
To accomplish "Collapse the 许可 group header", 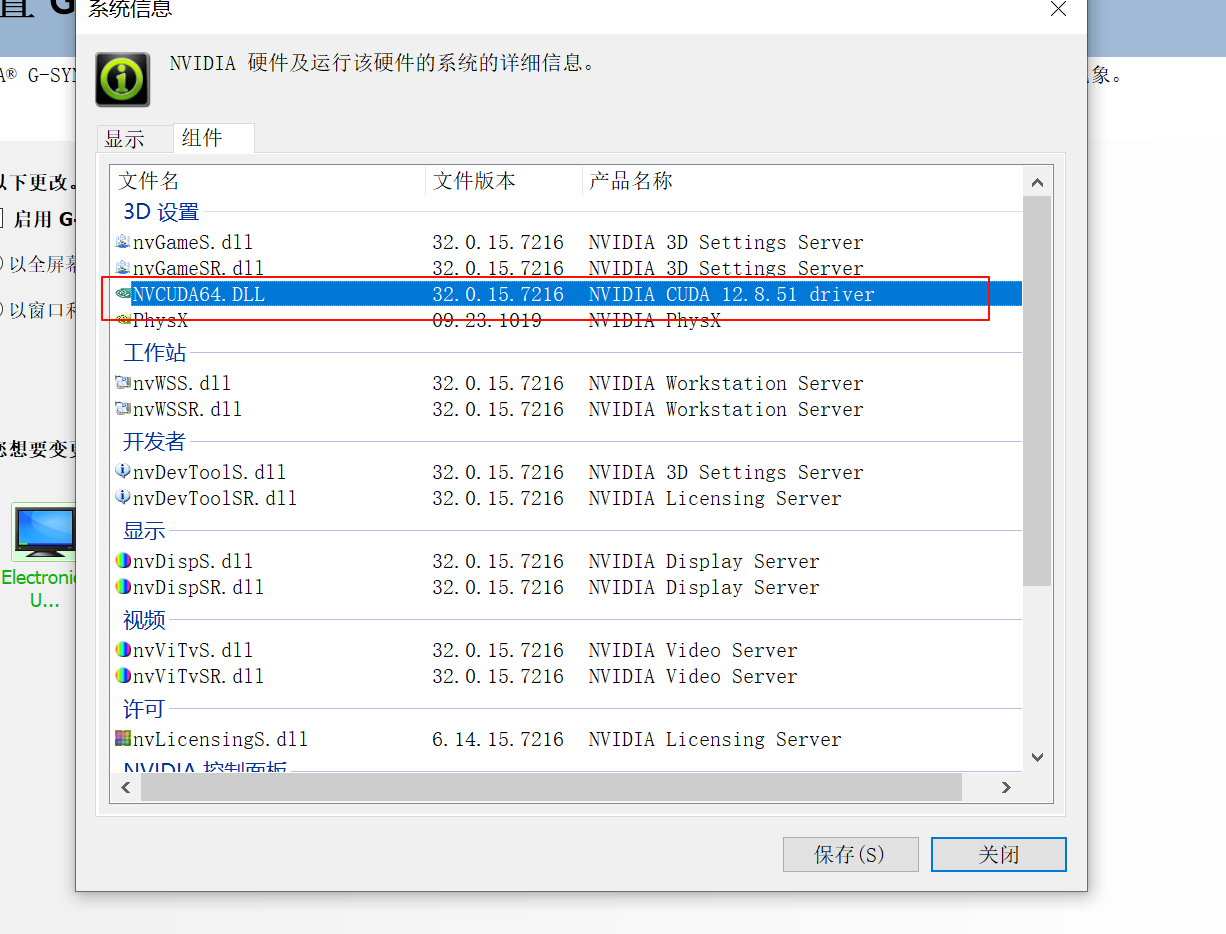I will tap(144, 709).
